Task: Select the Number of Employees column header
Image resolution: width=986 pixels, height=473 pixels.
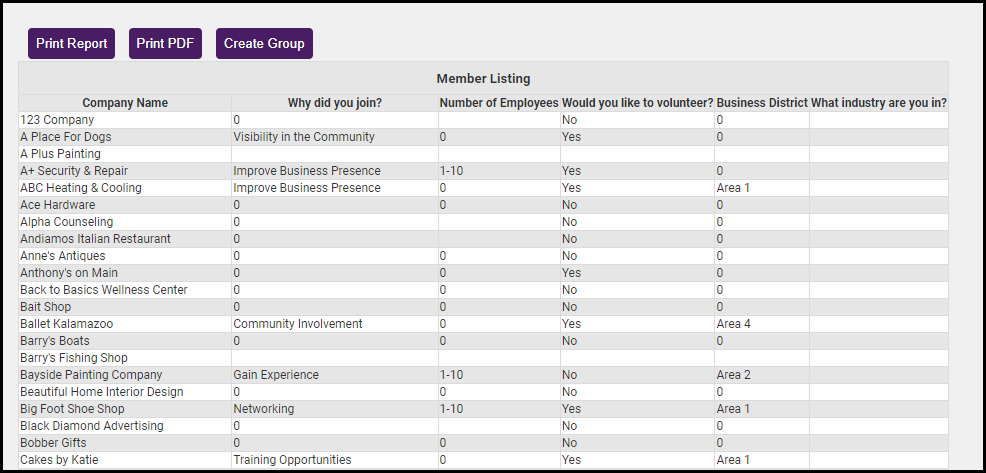Action: pyautogui.click(x=498, y=103)
